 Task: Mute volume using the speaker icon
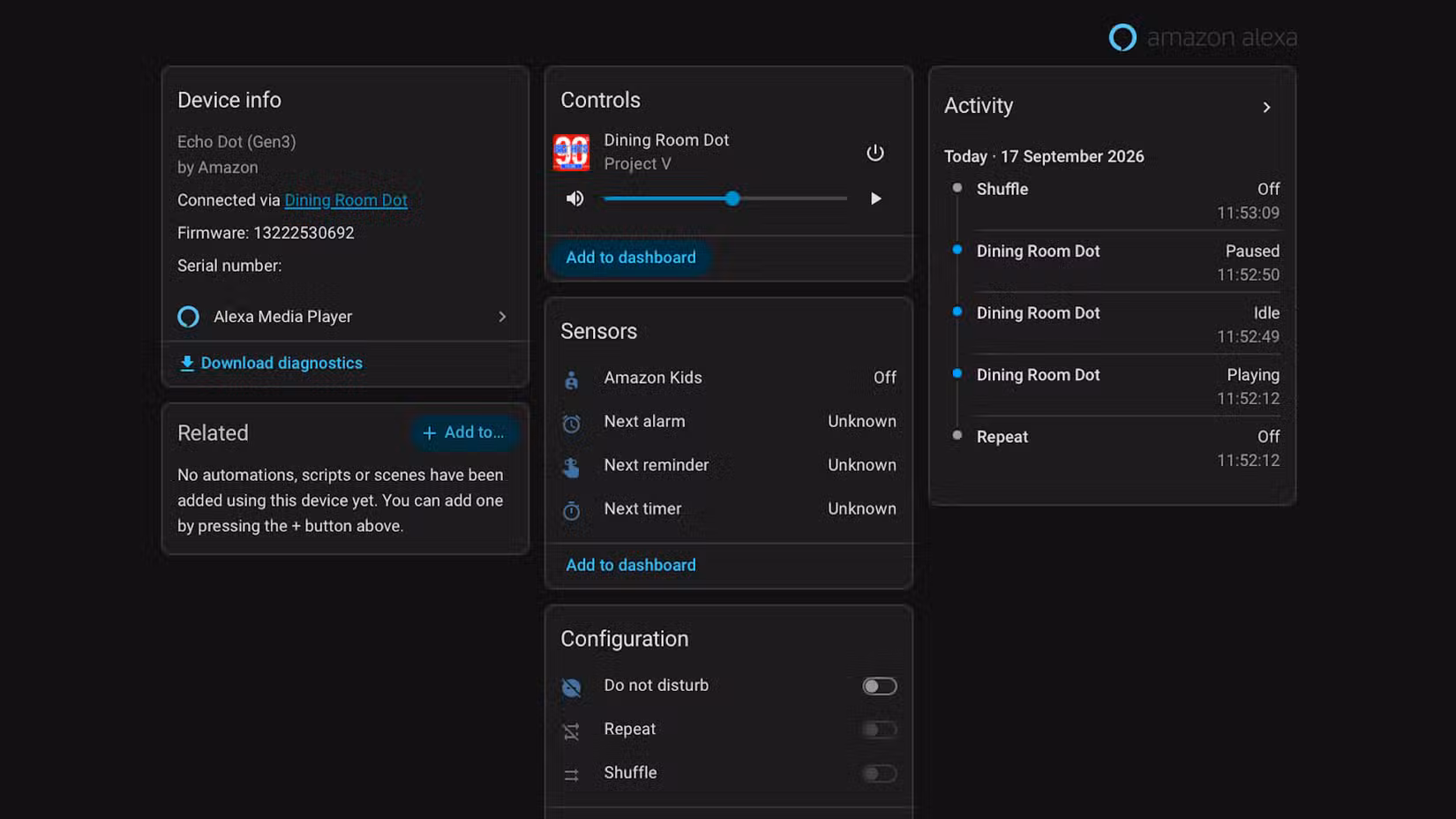coord(574,199)
